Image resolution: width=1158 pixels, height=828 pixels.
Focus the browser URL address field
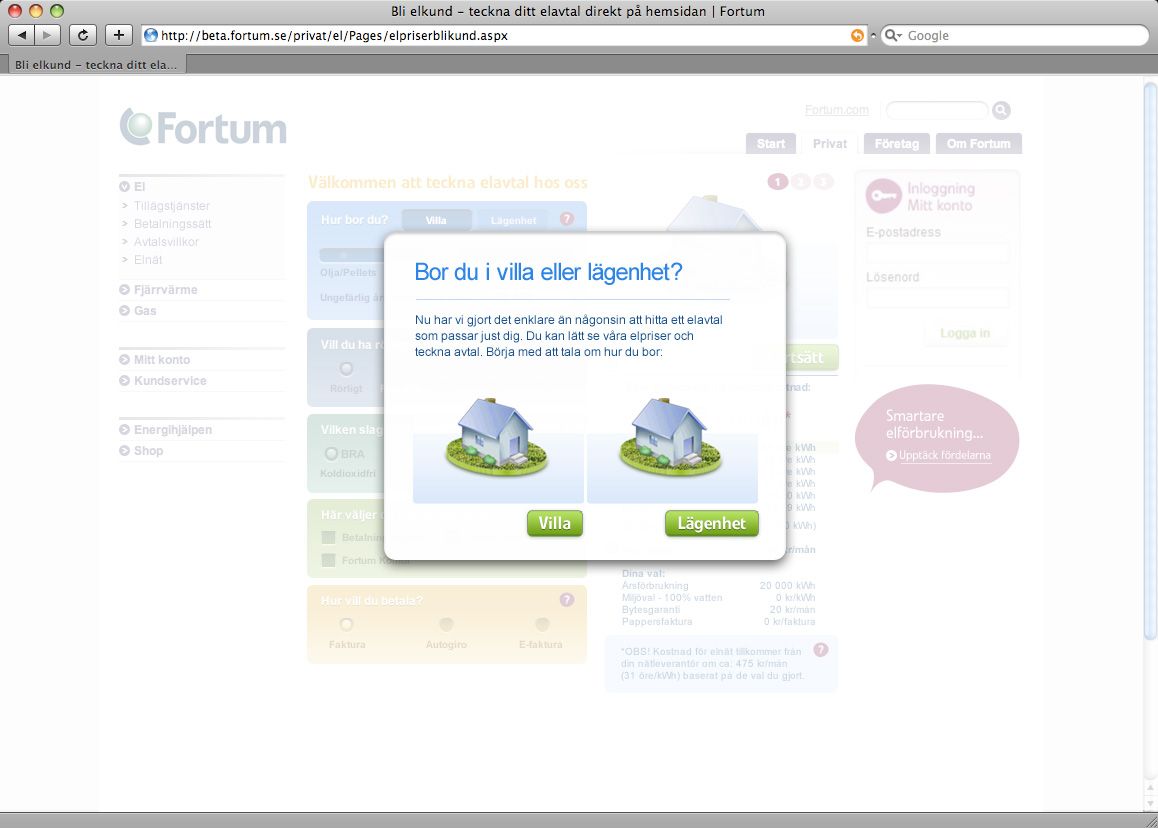(x=502, y=35)
